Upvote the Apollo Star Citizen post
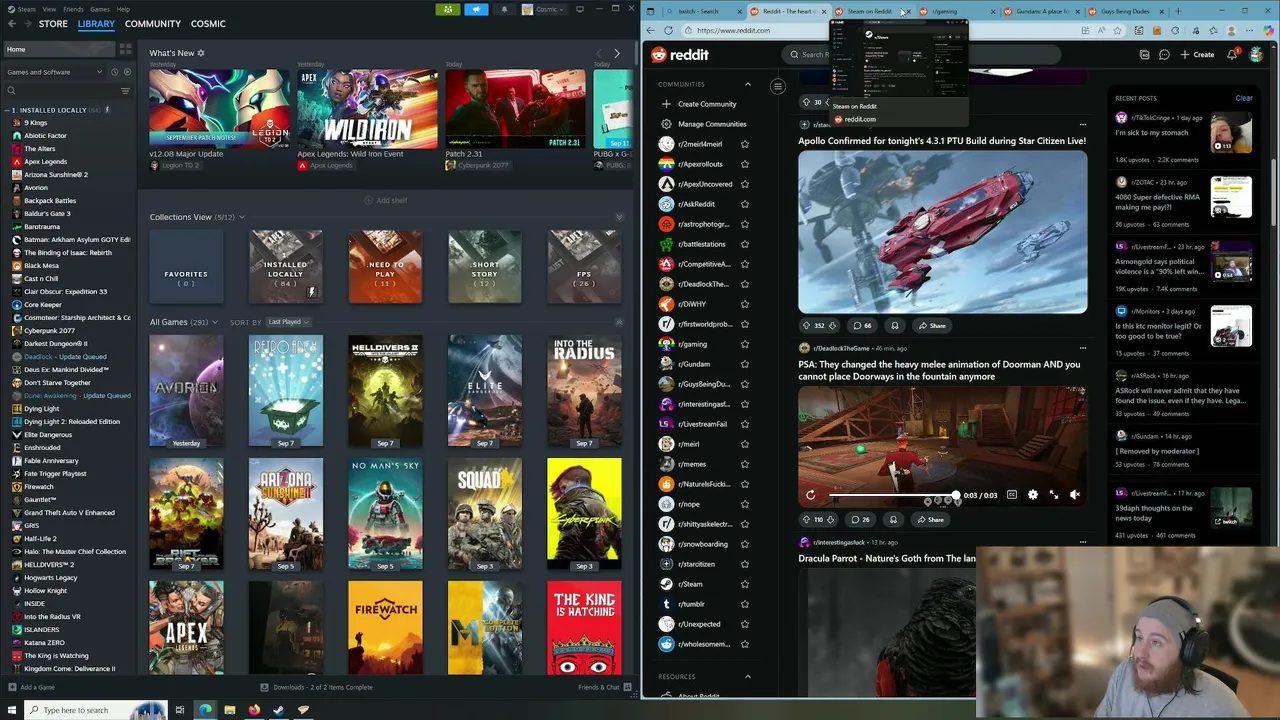Image resolution: width=1280 pixels, height=720 pixels. [x=806, y=325]
